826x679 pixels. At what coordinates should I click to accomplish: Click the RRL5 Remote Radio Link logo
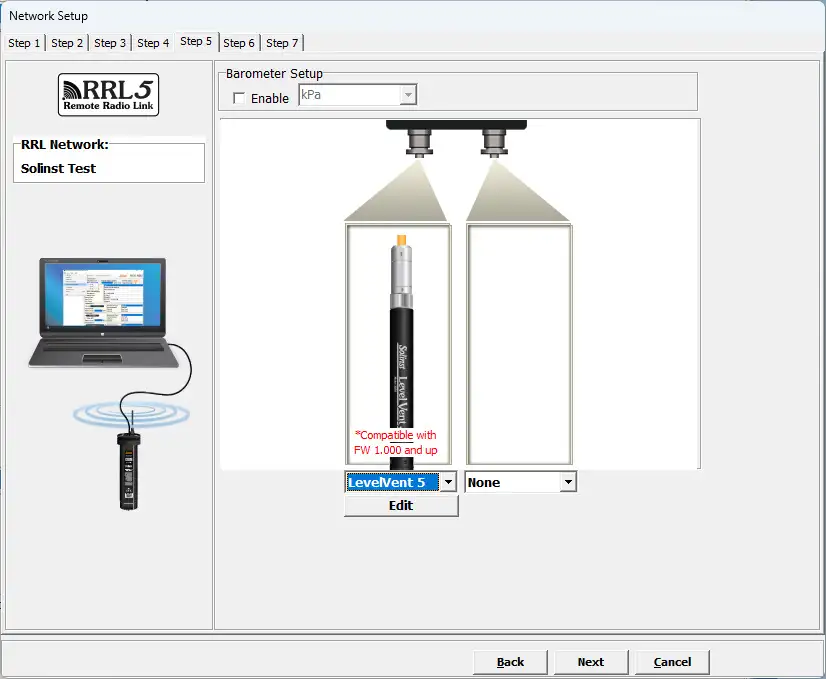tap(108, 95)
